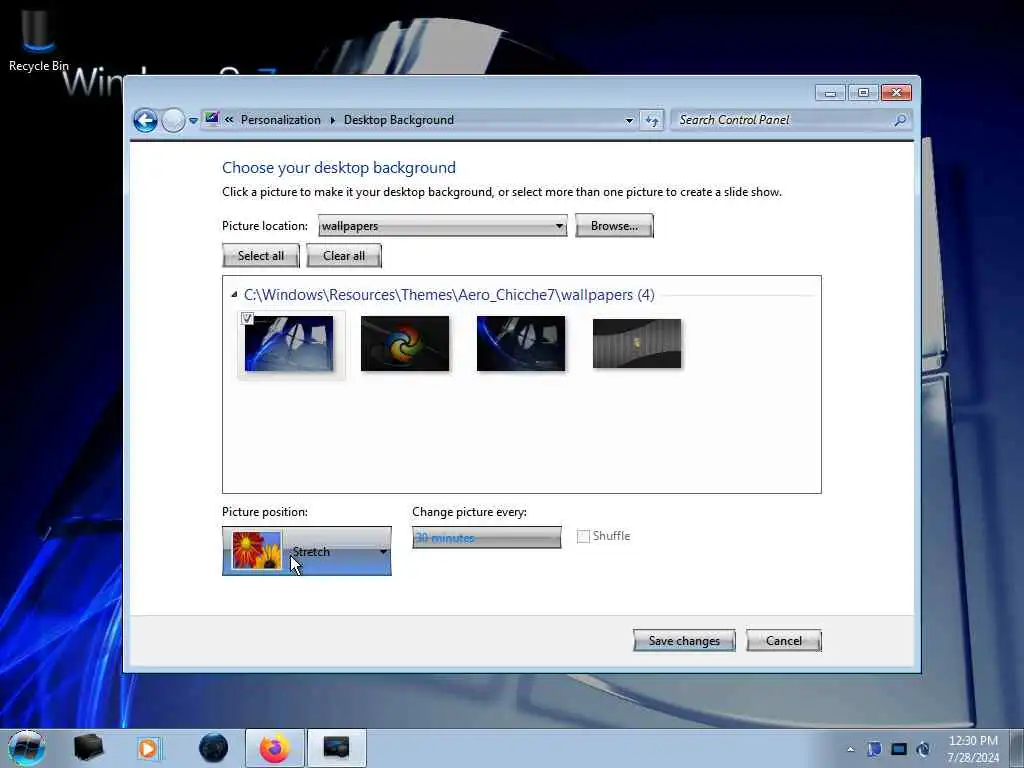
Task: Collapse the wallpapers folder group
Action: [x=234, y=295]
